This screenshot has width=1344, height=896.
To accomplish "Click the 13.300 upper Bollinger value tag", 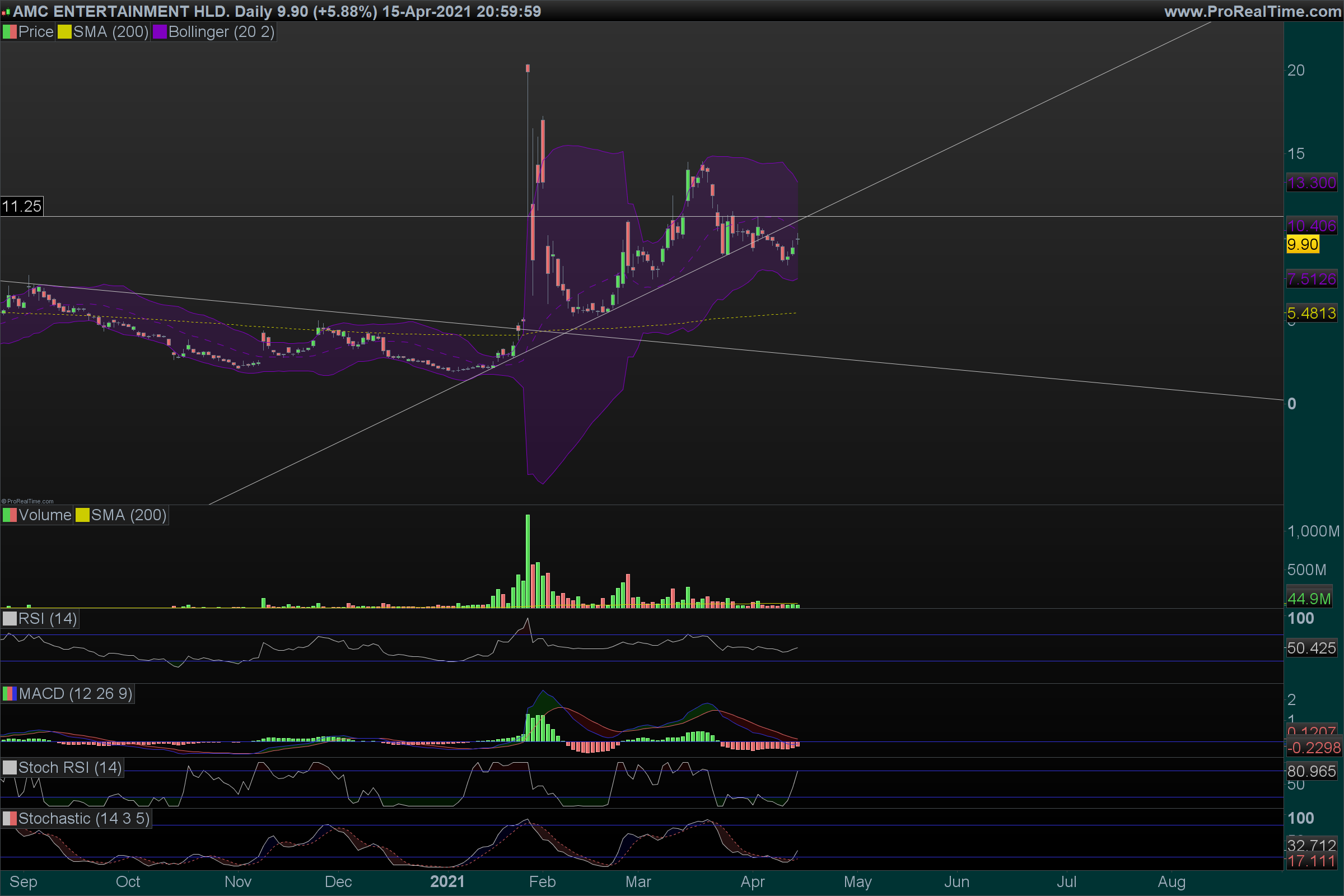I will pyautogui.click(x=1312, y=183).
